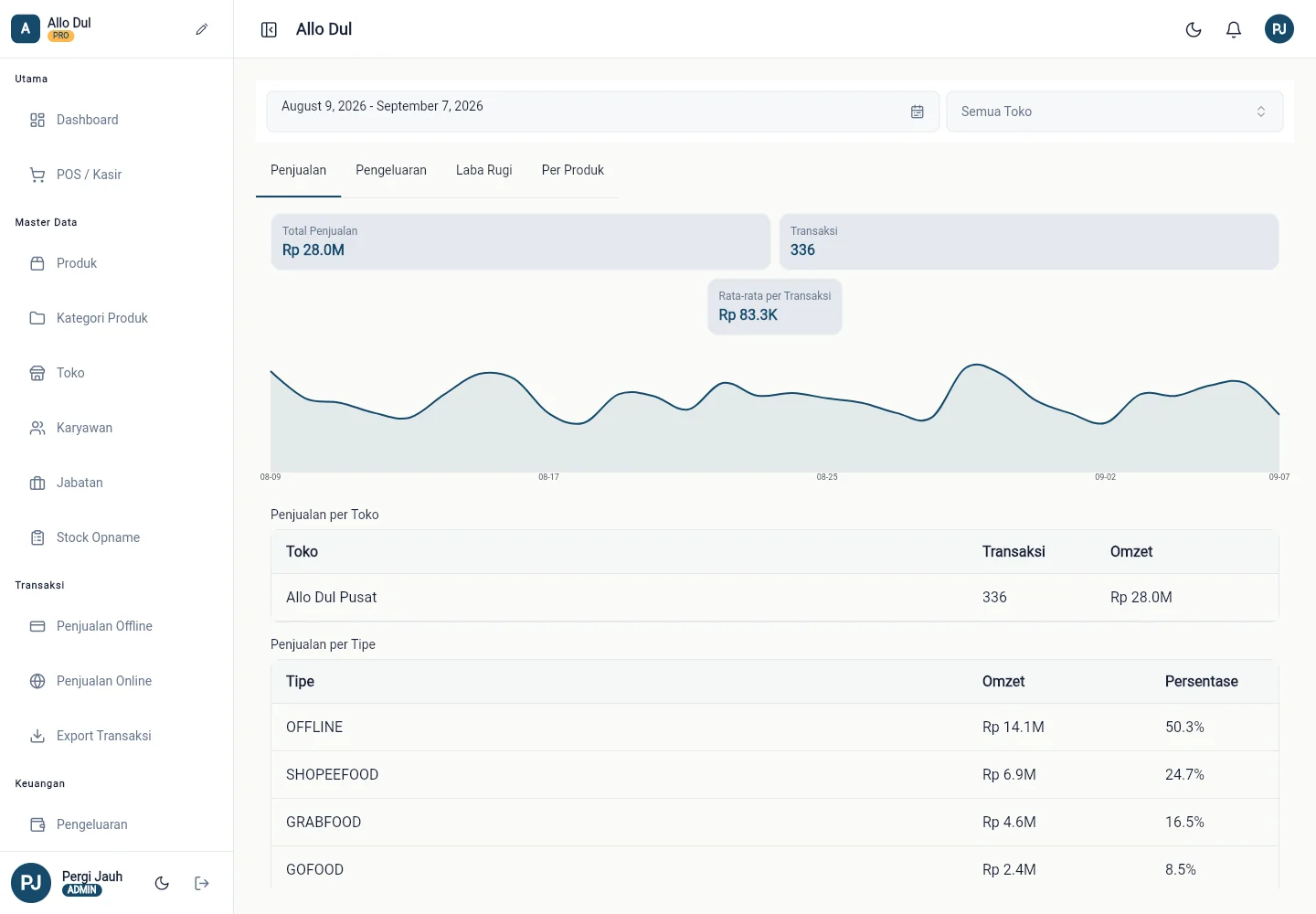Viewport: 1316px width, 914px height.
Task: Expand the Semua Toko store dropdown
Action: (1115, 112)
